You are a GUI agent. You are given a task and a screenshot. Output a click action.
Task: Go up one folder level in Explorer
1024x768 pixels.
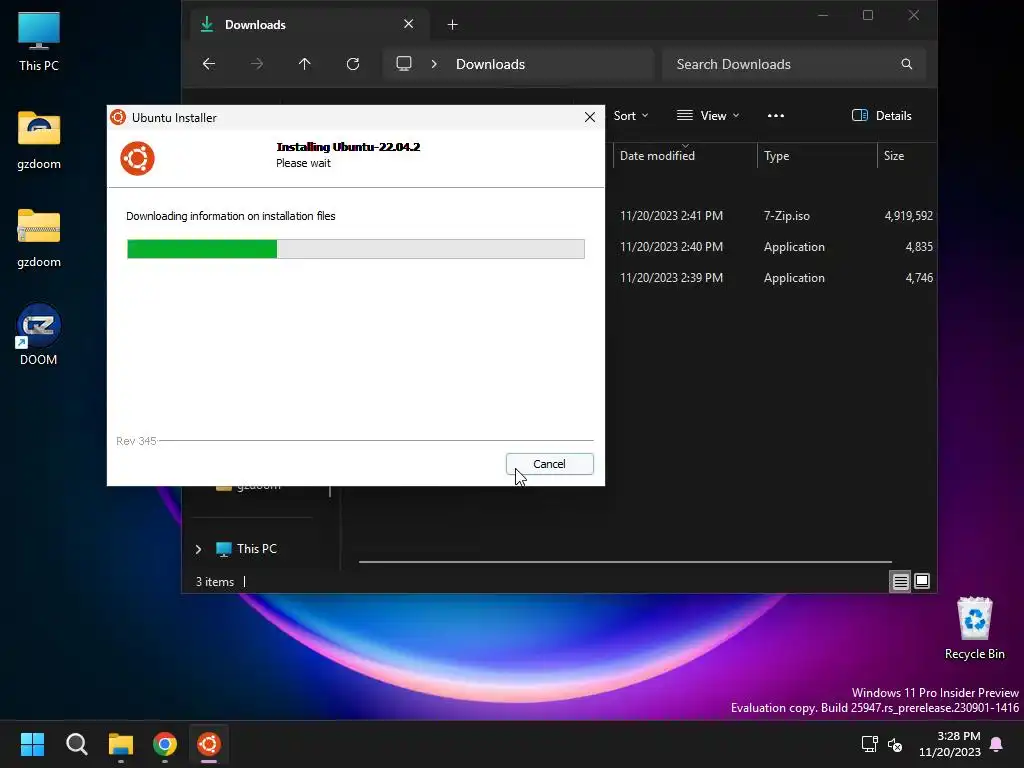pyautogui.click(x=305, y=64)
